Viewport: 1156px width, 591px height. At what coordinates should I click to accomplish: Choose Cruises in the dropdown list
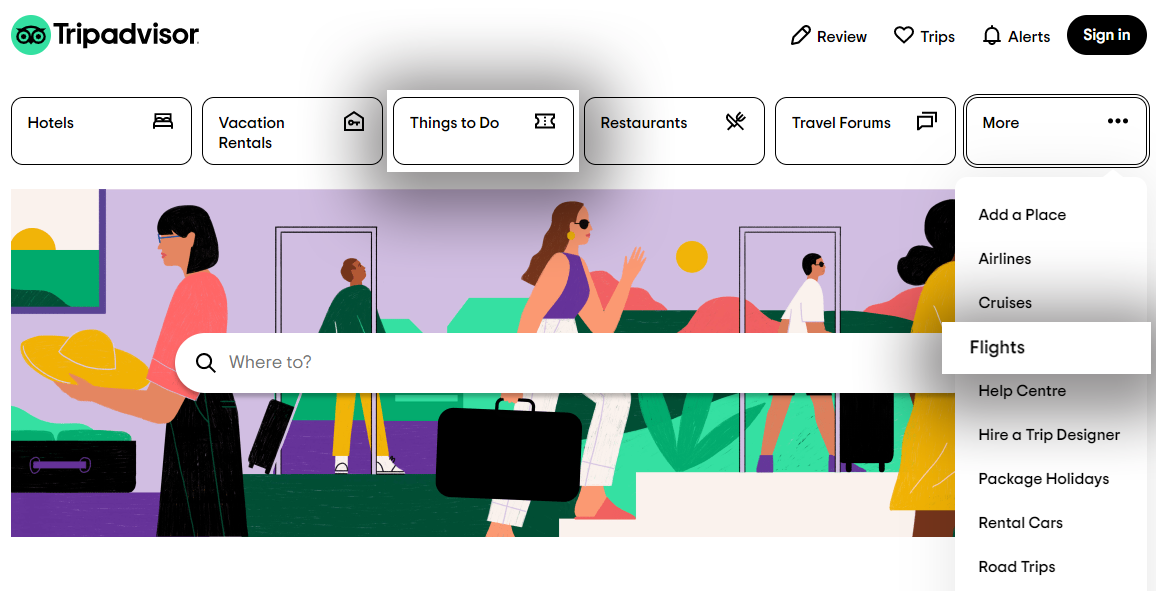[x=1005, y=303]
